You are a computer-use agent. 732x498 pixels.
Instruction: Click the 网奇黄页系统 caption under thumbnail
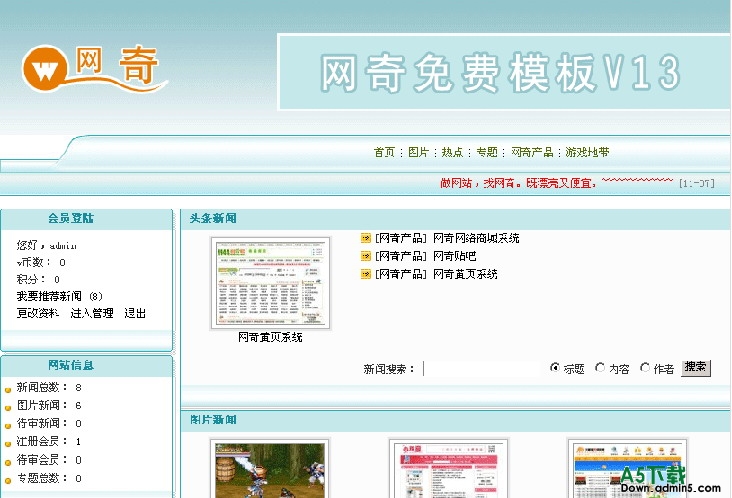tap(270, 337)
